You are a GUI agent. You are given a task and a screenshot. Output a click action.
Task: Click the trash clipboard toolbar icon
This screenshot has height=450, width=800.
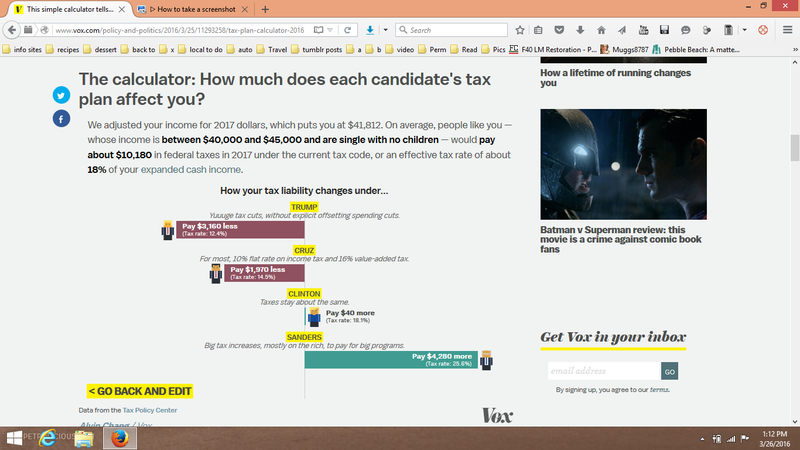(x=728, y=30)
